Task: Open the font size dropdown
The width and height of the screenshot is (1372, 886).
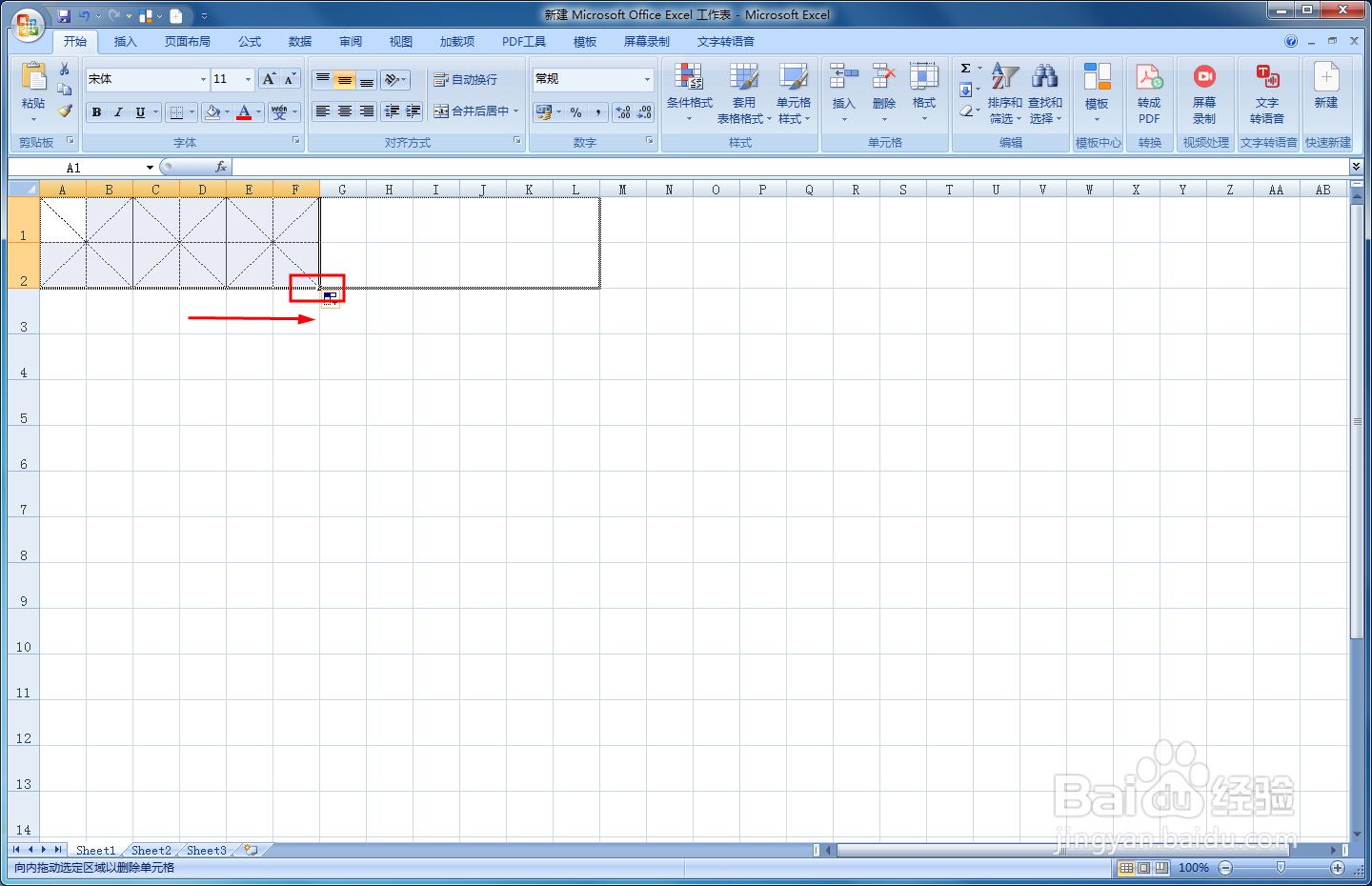Action: pos(248,79)
